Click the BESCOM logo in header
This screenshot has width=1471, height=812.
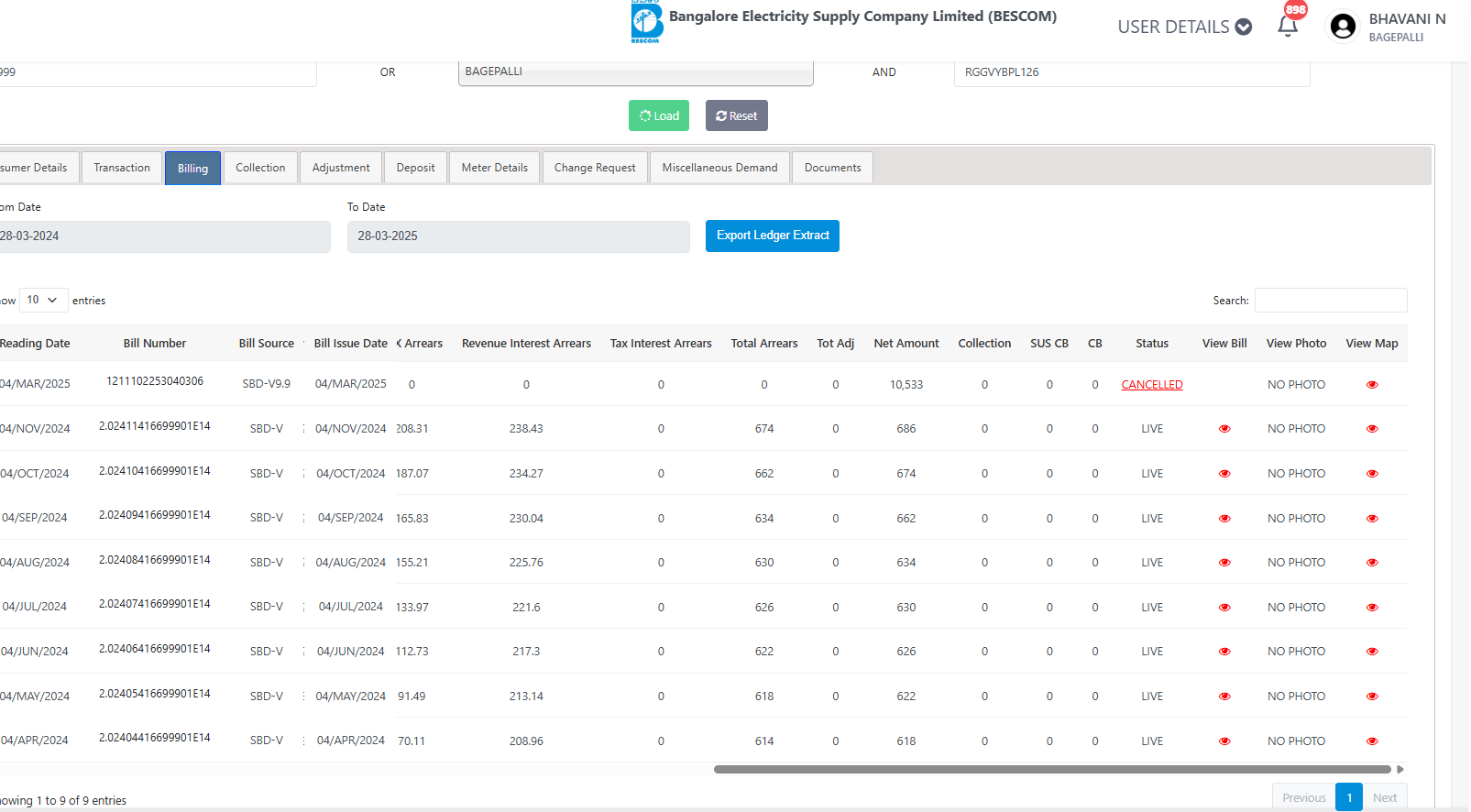(x=646, y=22)
